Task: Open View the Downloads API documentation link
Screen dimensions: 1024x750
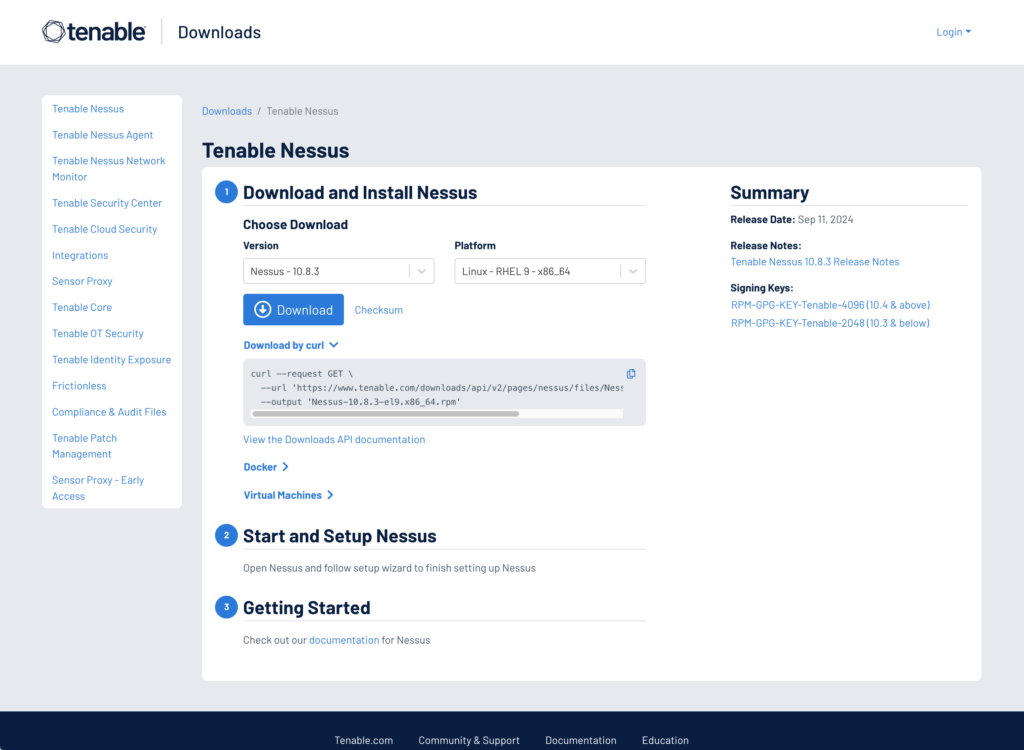Action: [334, 440]
